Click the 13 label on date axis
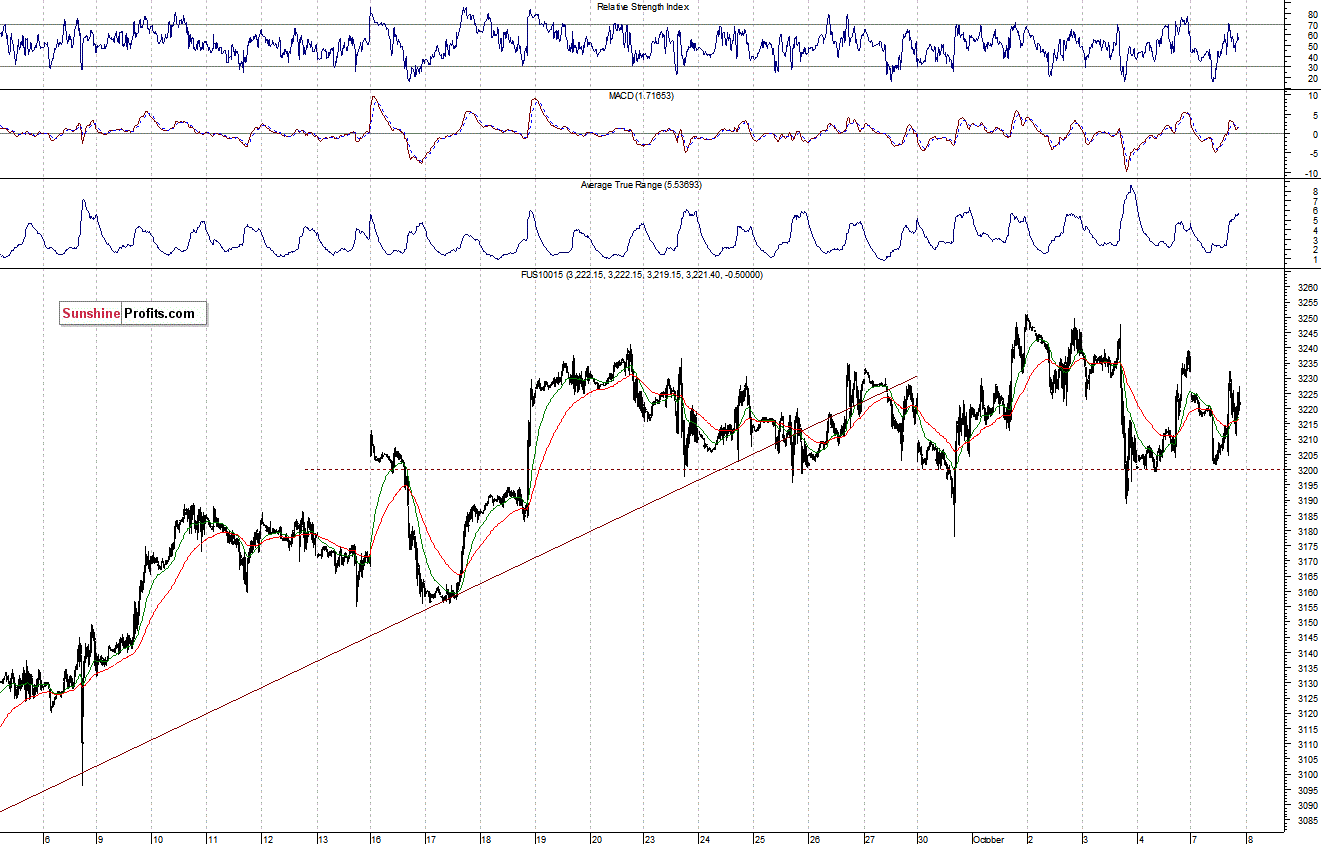The image size is (1321, 844). point(322,839)
